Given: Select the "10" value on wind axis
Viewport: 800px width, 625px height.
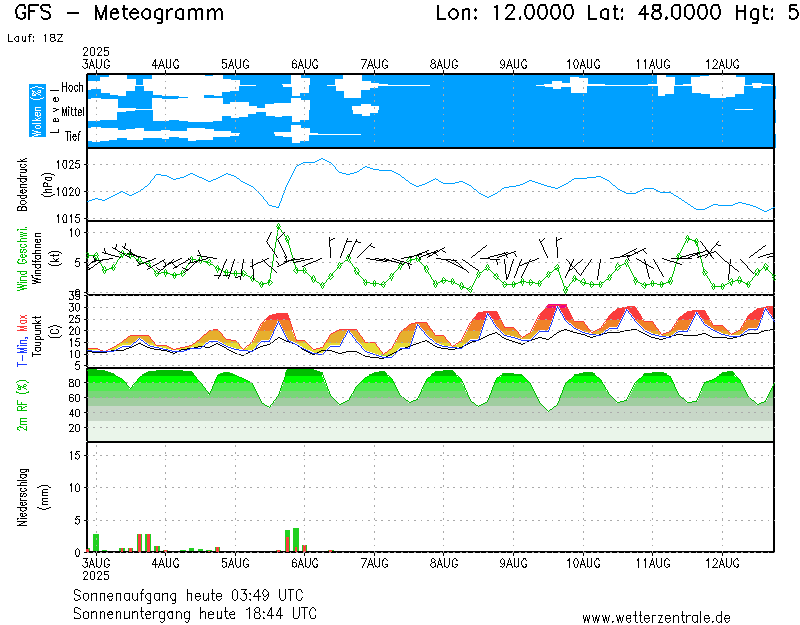Looking at the screenshot, I should pyautogui.click(x=75, y=233).
